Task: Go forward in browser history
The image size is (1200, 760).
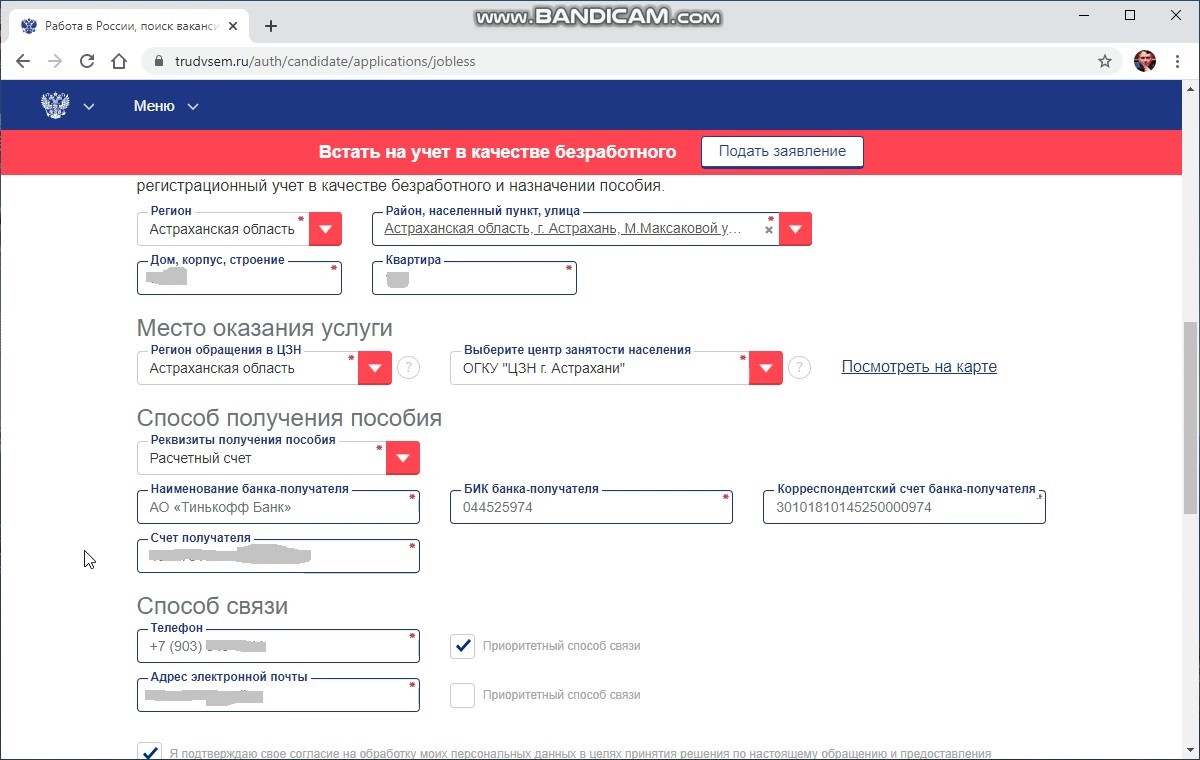Action: [55, 61]
